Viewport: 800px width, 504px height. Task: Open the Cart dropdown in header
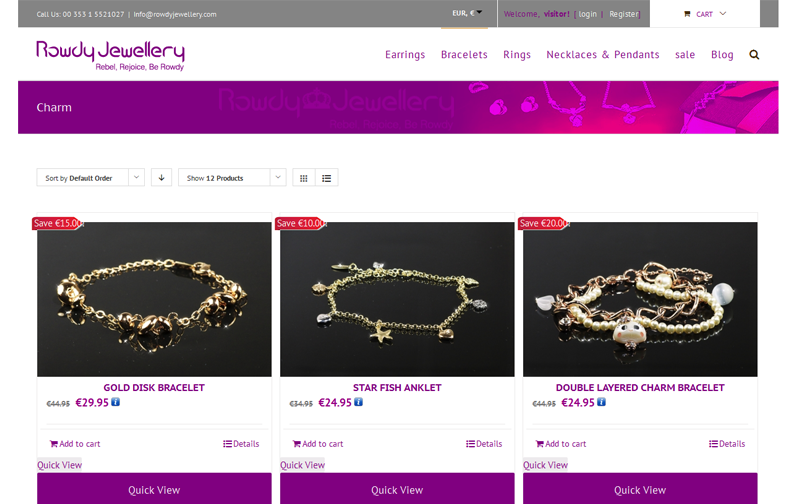pos(705,14)
